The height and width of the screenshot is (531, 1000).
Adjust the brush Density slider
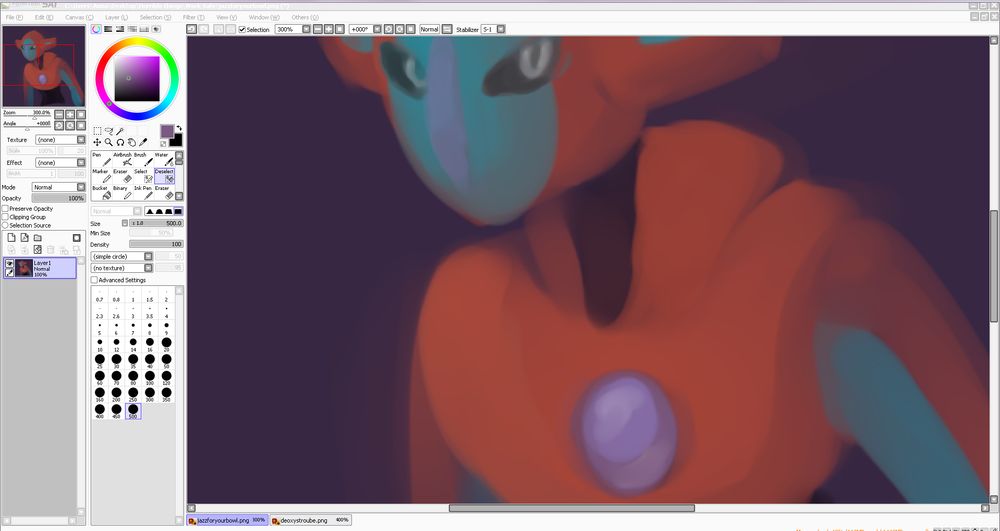click(x=156, y=244)
